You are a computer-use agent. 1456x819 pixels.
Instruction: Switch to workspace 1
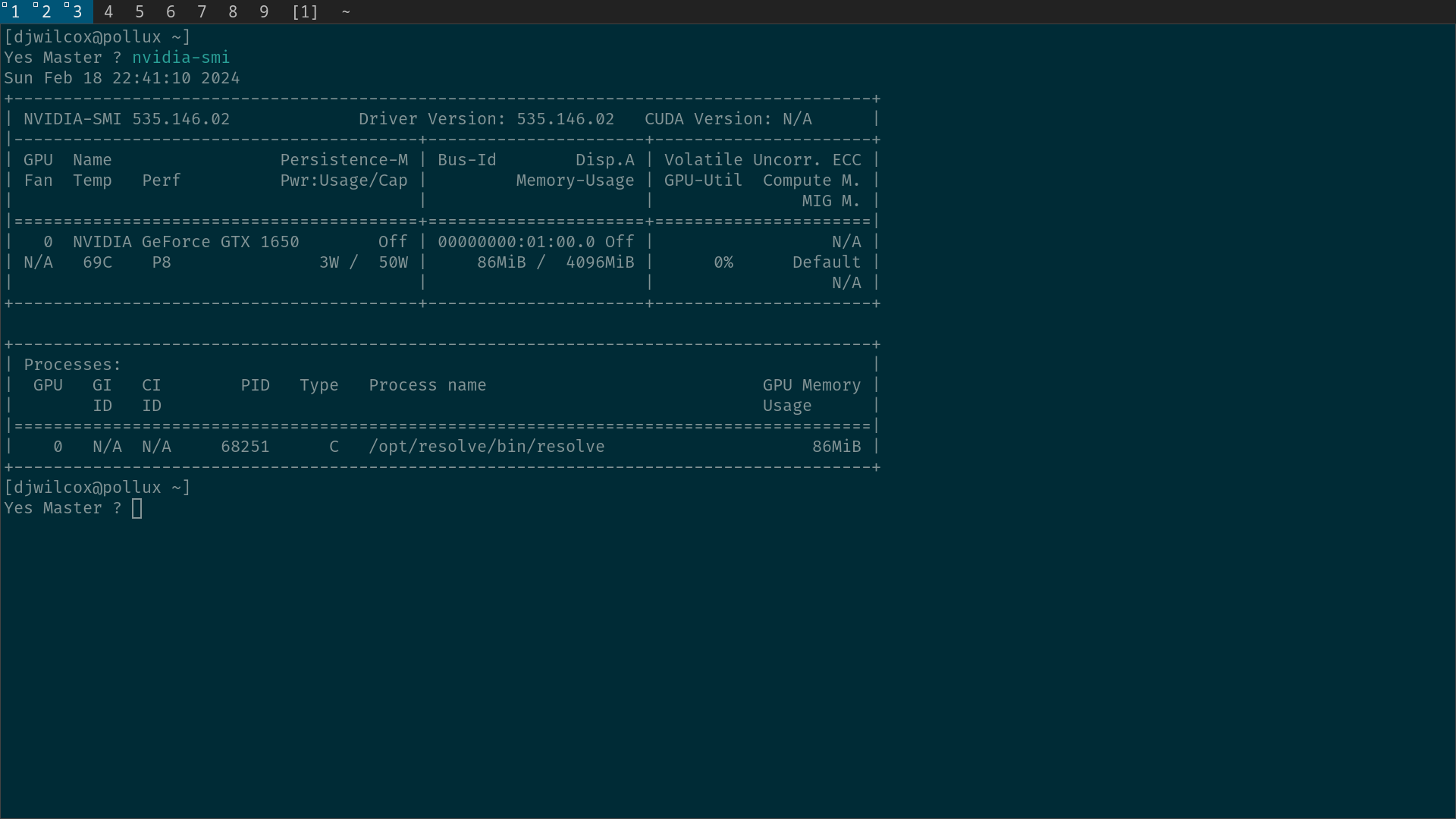(15, 11)
